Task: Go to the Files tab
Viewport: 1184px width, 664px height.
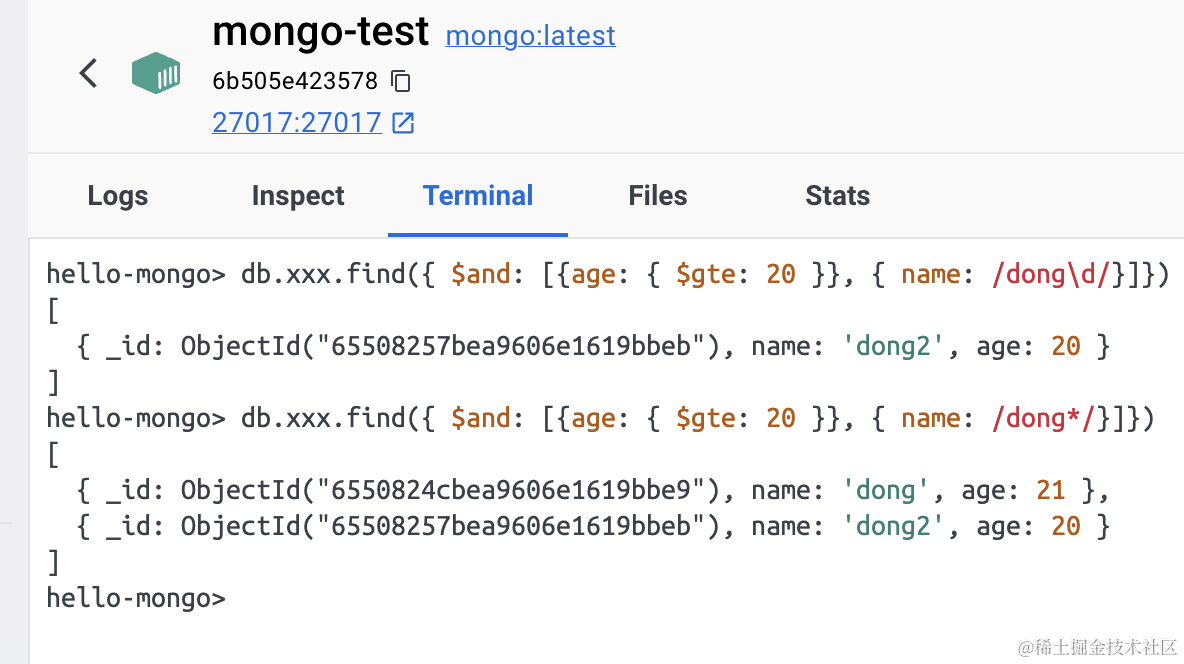Action: click(658, 196)
